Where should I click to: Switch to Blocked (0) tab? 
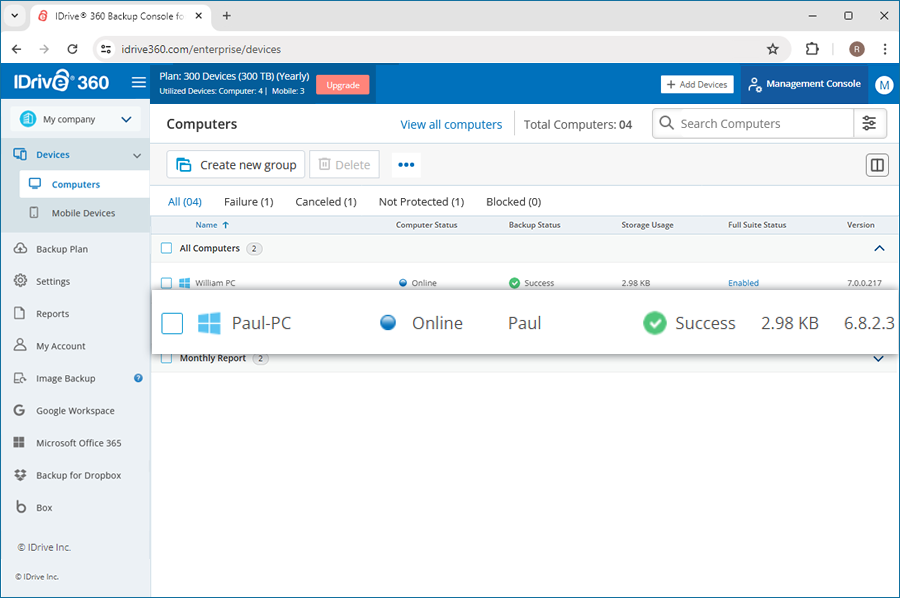click(x=514, y=201)
